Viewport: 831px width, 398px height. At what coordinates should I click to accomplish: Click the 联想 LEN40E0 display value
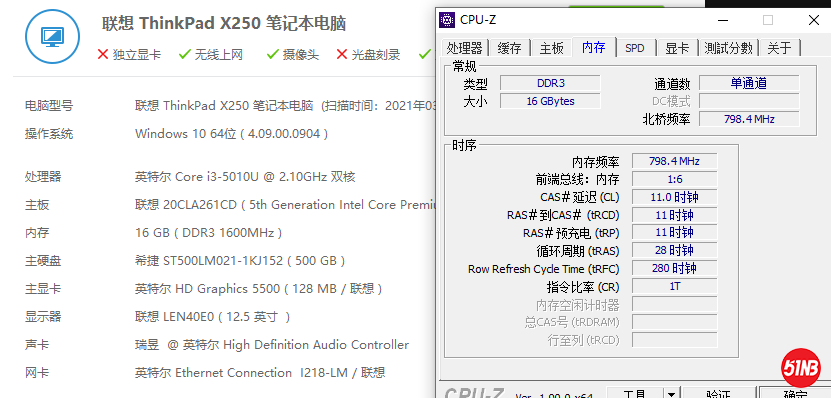point(213,317)
